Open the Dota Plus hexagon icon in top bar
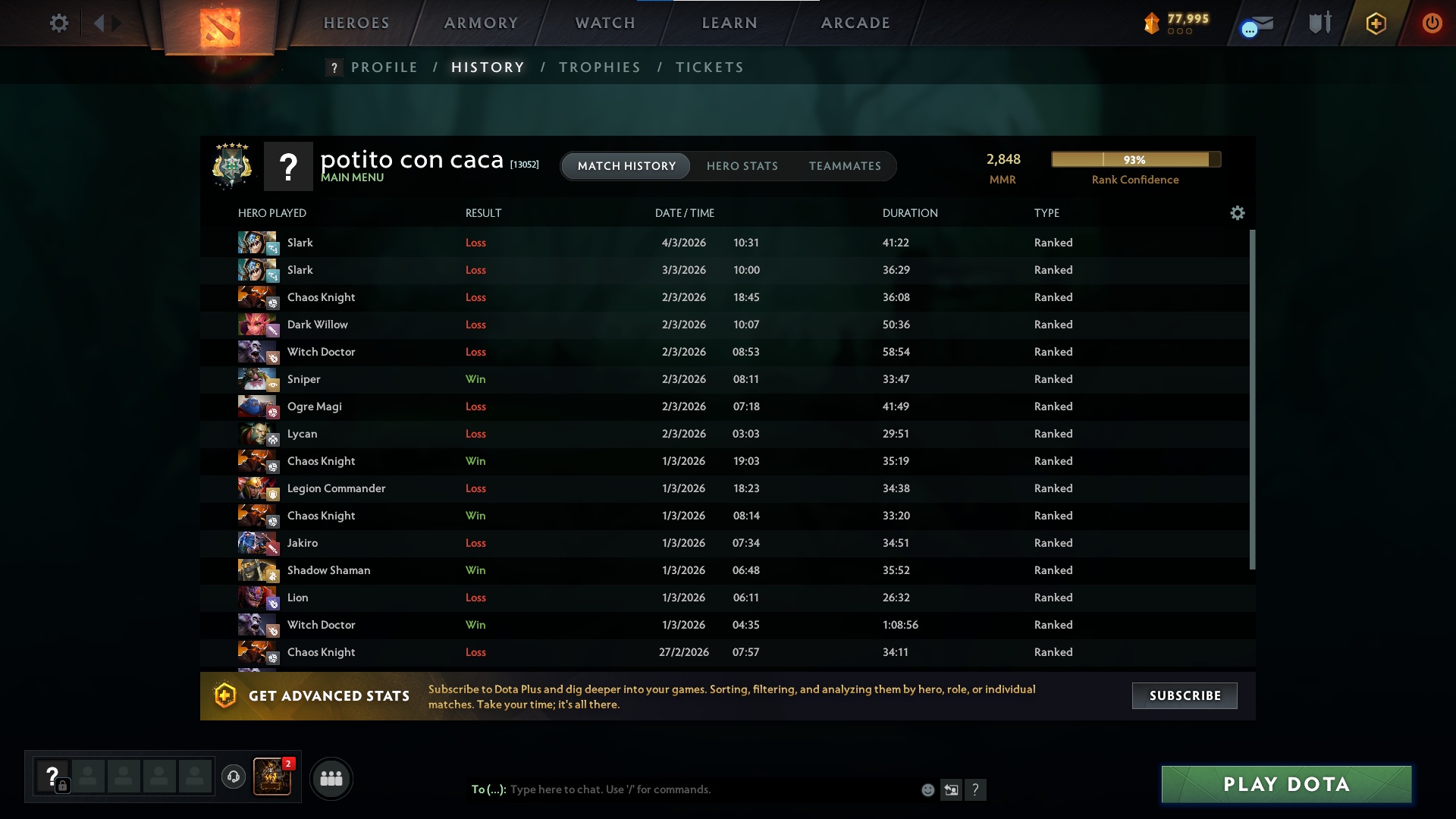This screenshot has height=819, width=1456. (1376, 24)
